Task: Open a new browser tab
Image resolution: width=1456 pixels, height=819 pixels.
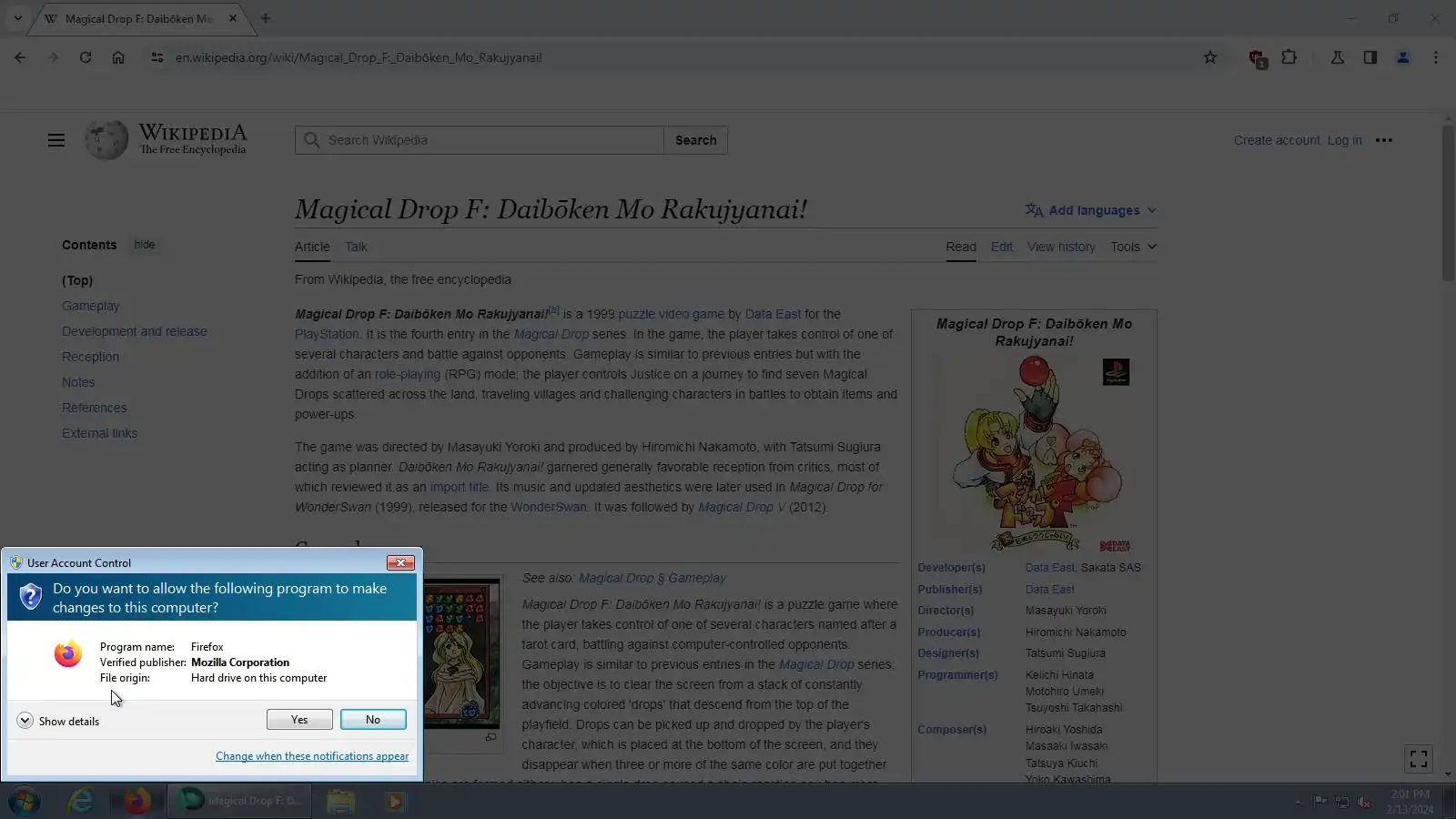Action: coord(266,18)
